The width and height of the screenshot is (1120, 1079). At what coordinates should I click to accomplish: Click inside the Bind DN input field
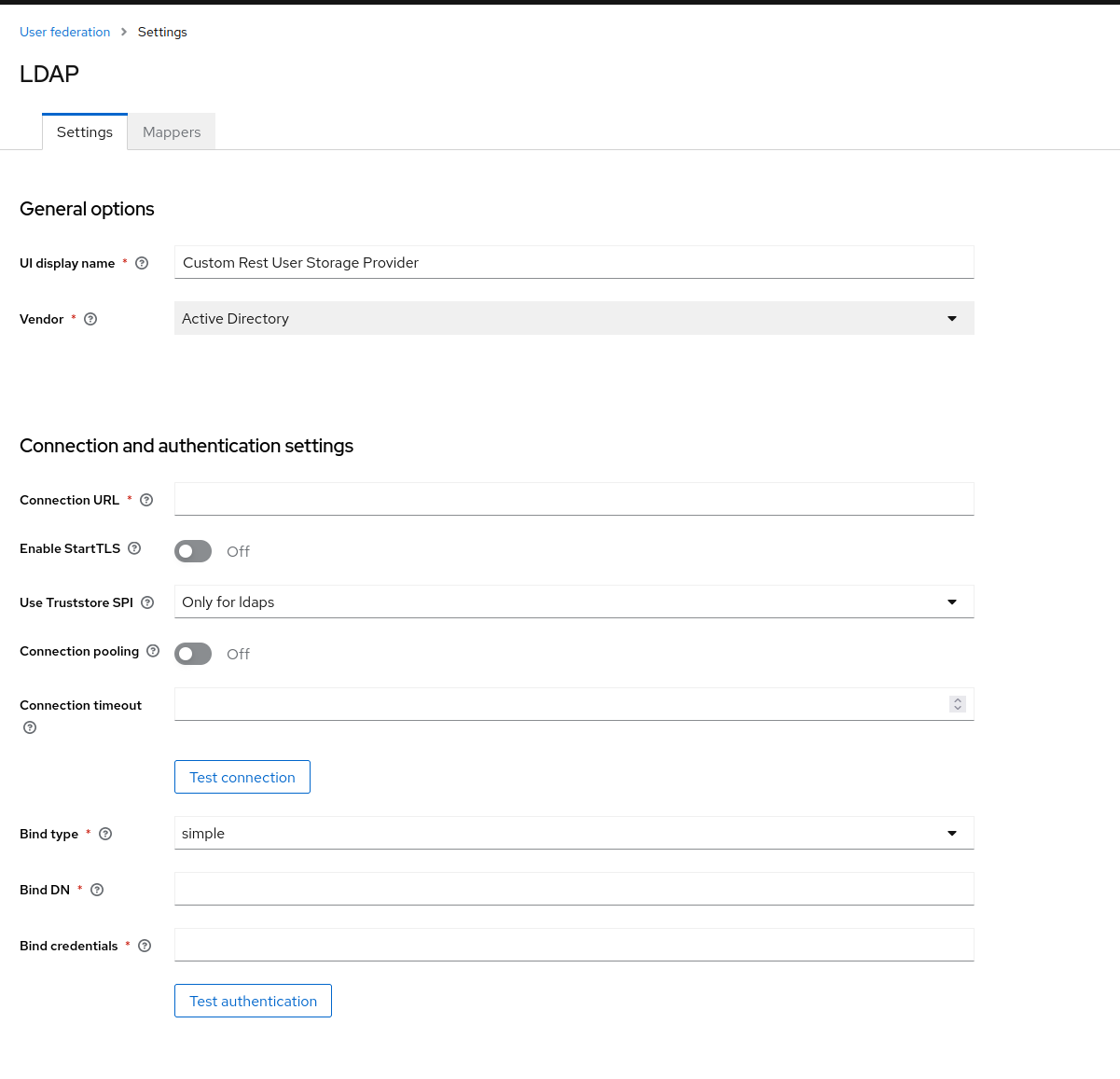(x=574, y=889)
